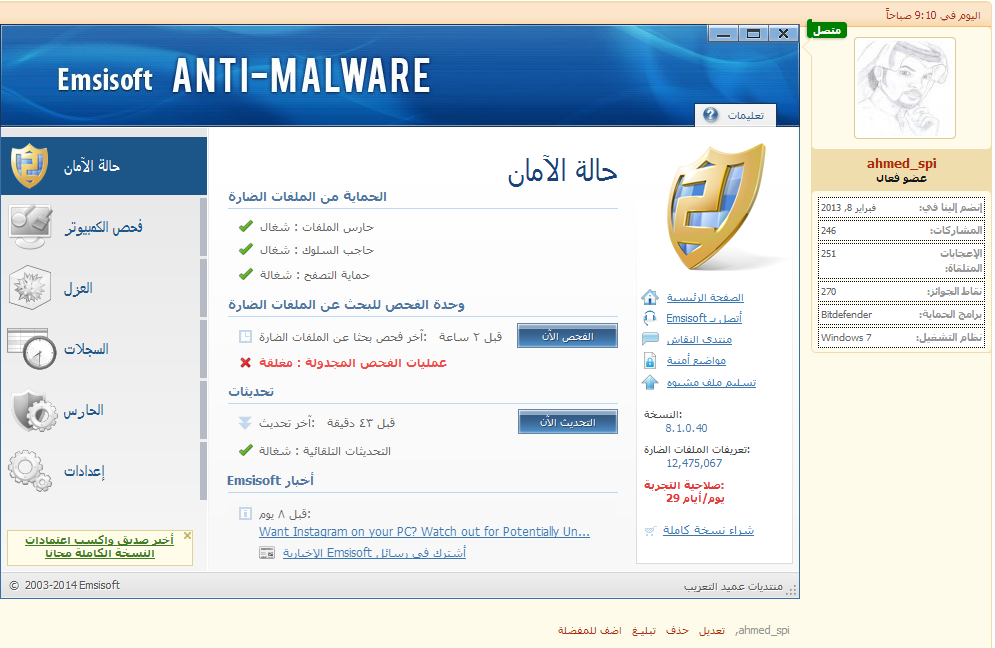Screen dimensions: 995x648
Task: Click the shopping cart purchase icon
Action: pos(650,531)
